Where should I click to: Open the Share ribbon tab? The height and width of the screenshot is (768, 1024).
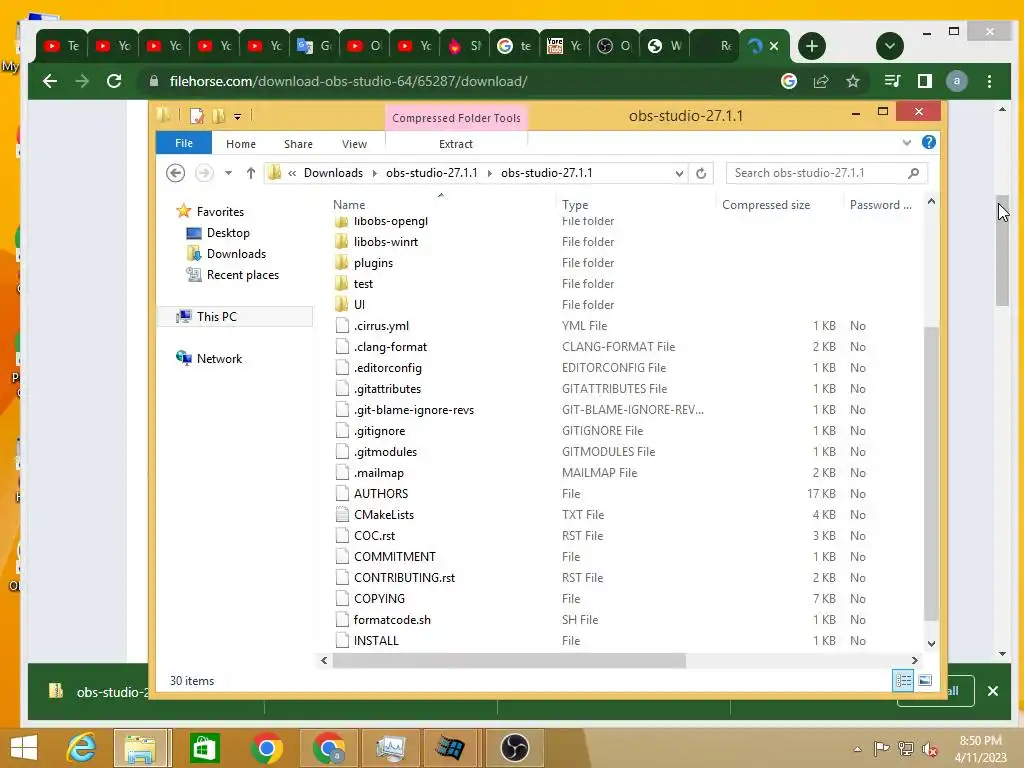coord(298,144)
